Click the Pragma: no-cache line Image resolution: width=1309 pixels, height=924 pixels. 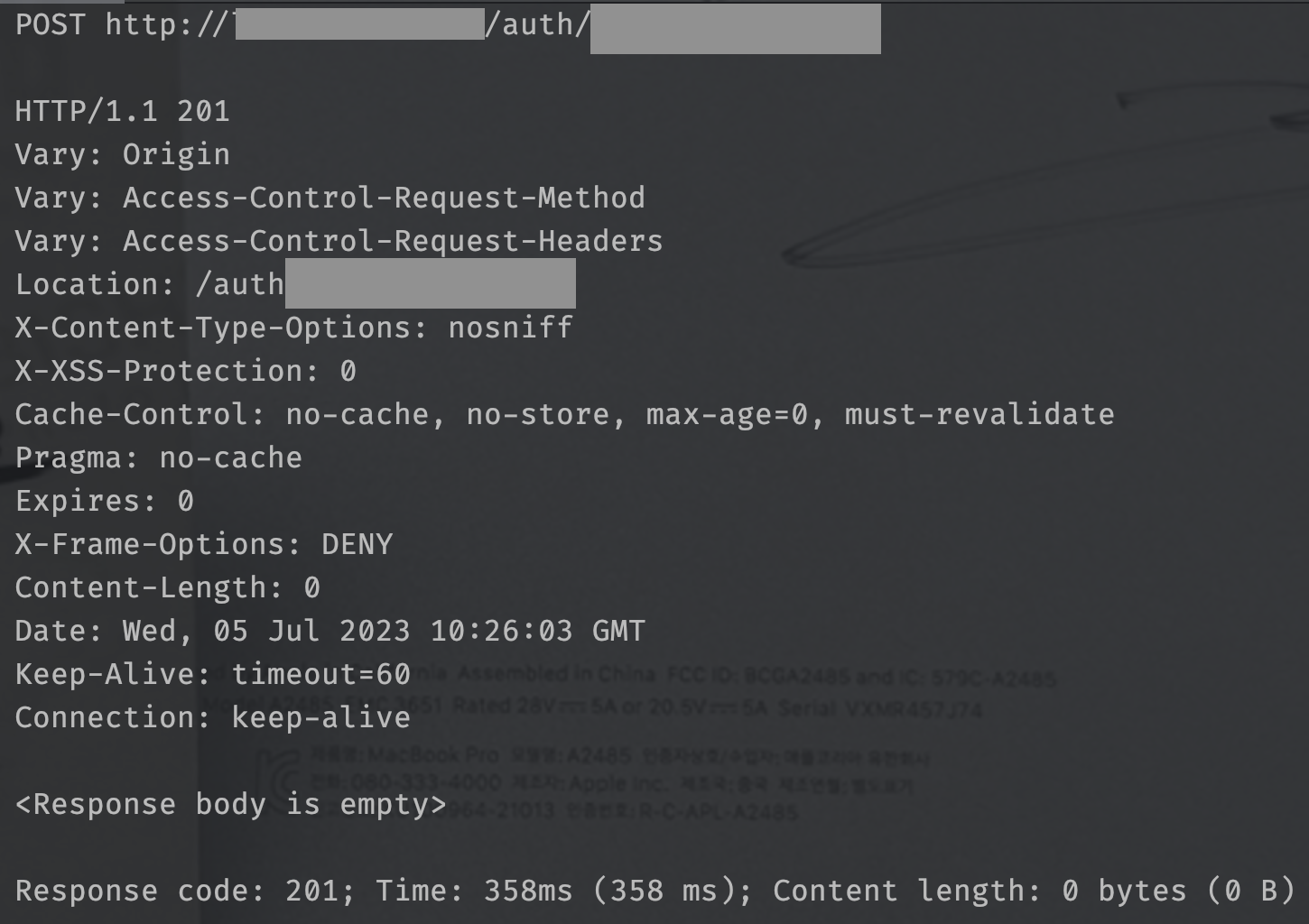[x=159, y=457]
